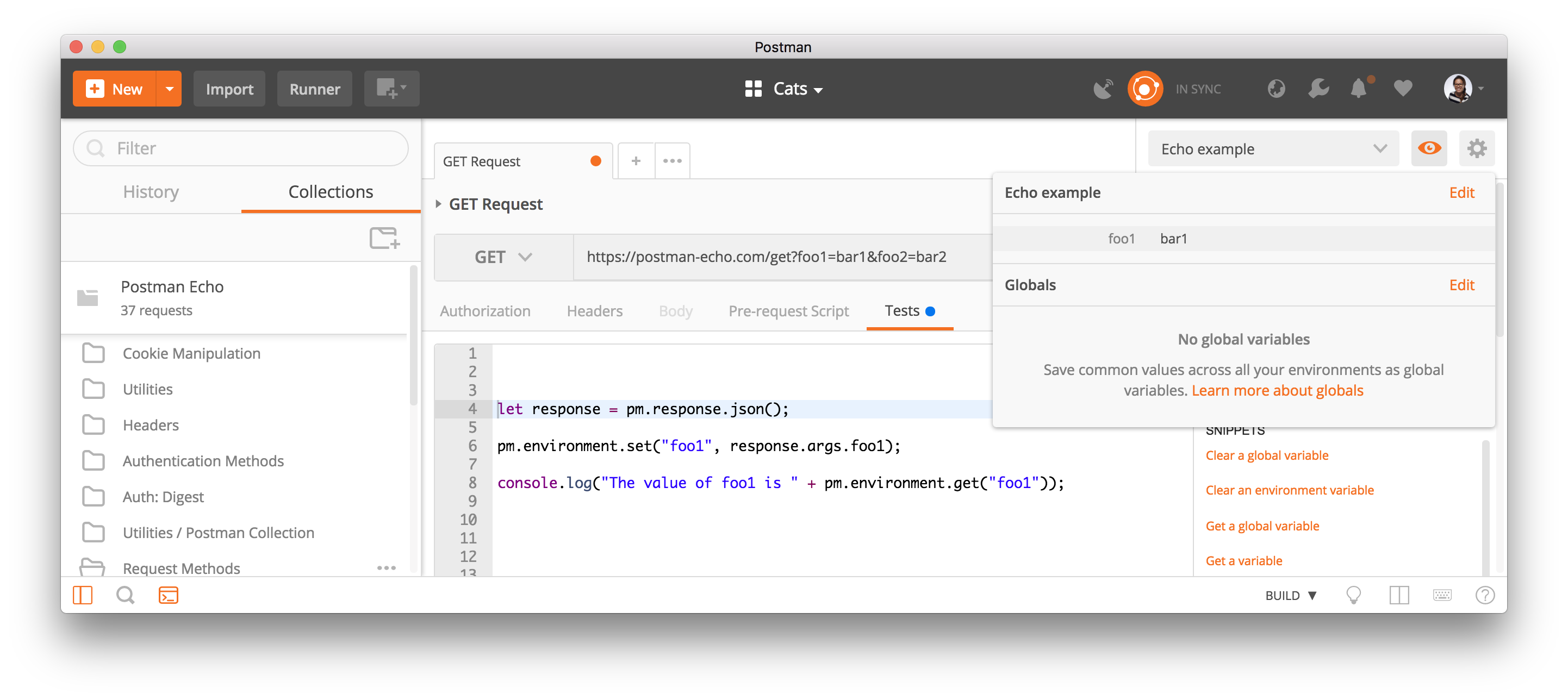Click the request URL field
Image resolution: width=1568 pixels, height=700 pixels.
pos(783,258)
